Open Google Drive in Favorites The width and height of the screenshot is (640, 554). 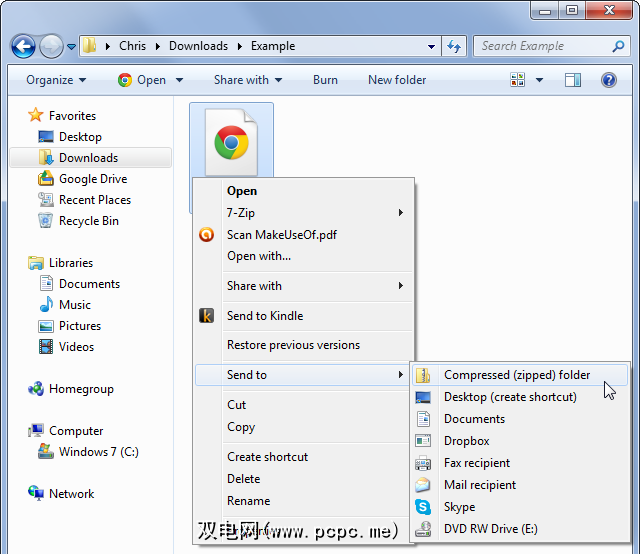(82, 179)
